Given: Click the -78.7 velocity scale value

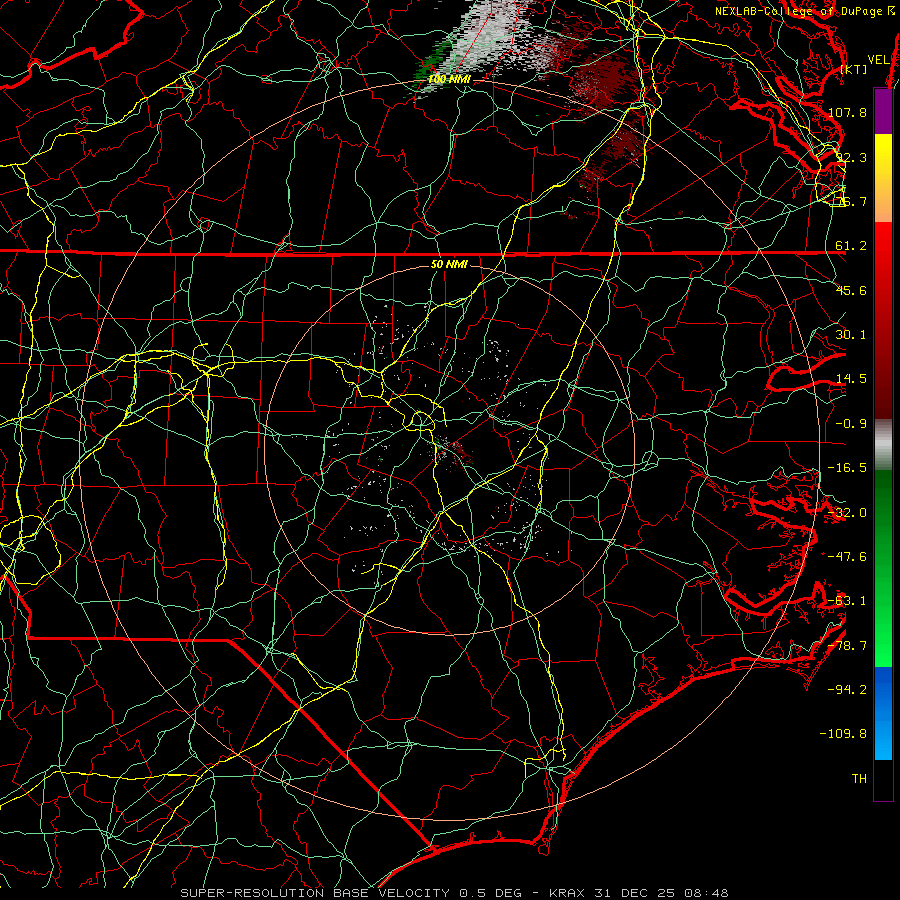Looking at the screenshot, I should [x=847, y=646].
